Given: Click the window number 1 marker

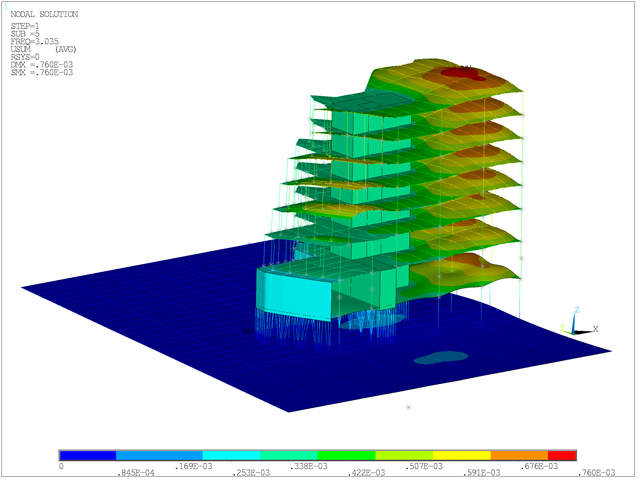Looking at the screenshot, I should (x=8, y=6).
